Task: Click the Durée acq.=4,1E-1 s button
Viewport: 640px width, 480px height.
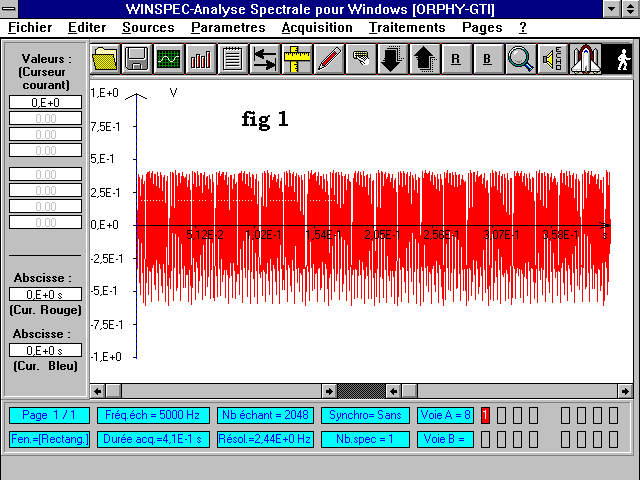Action: pos(153,439)
